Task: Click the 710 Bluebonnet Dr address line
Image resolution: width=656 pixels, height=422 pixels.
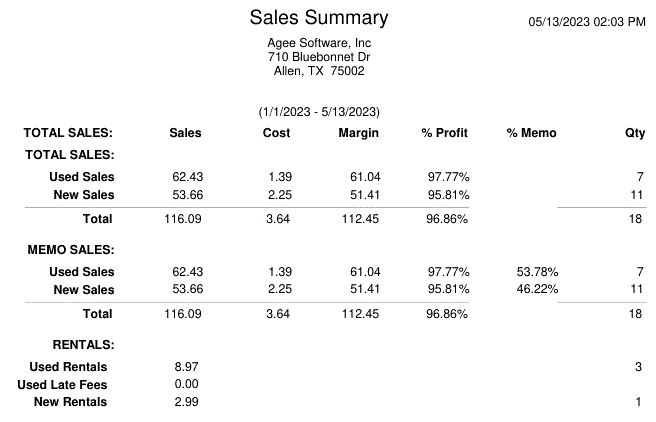Action: pos(319,57)
